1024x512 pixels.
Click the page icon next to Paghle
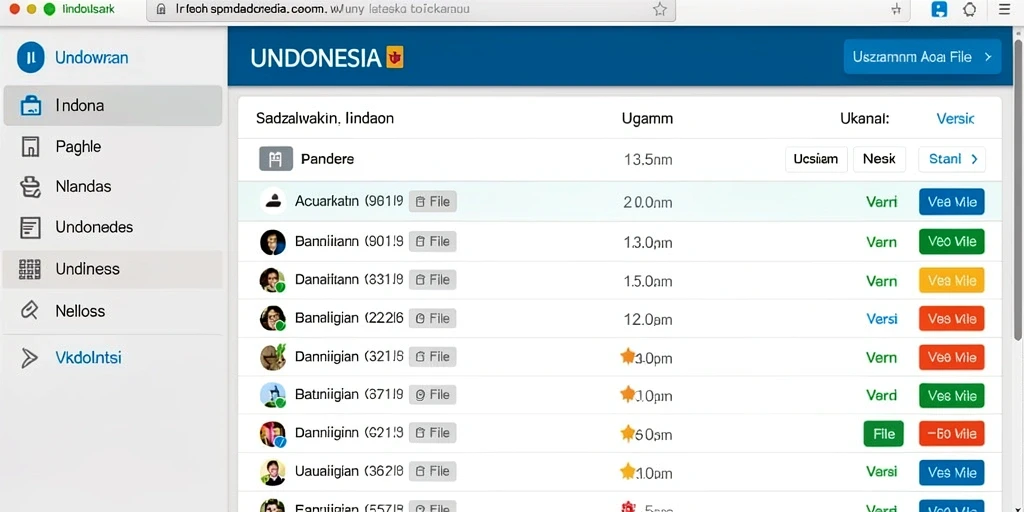pyautogui.click(x=31, y=146)
